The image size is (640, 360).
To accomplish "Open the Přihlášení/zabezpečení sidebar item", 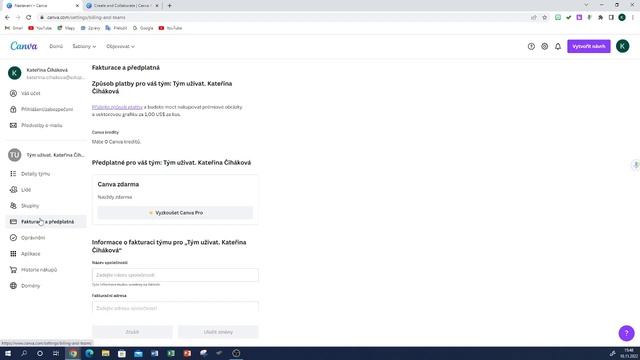I will tap(46, 109).
